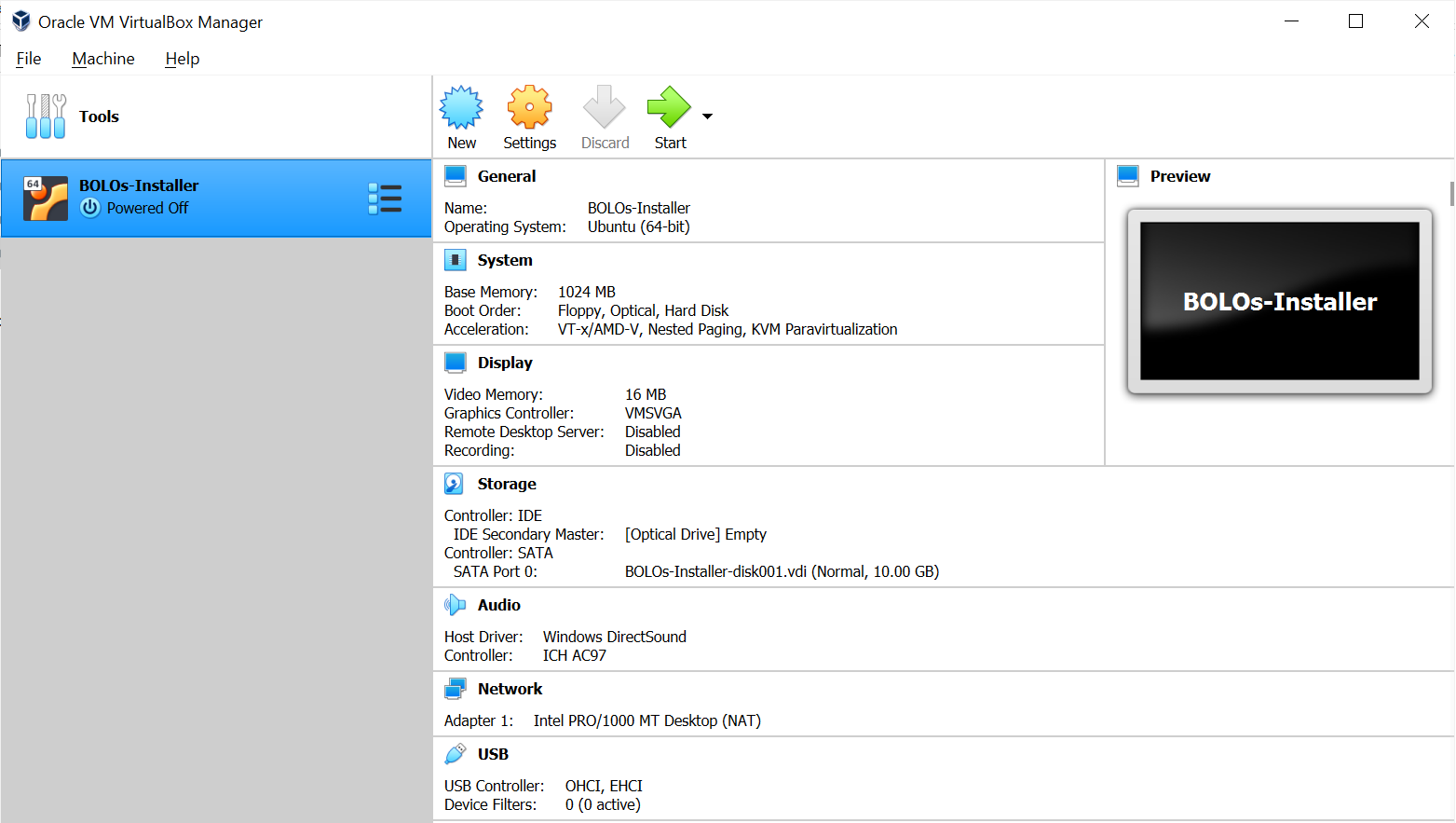1456x823 pixels.
Task: Click the details pane vertical scrollbar
Action: pyautogui.click(x=1451, y=194)
